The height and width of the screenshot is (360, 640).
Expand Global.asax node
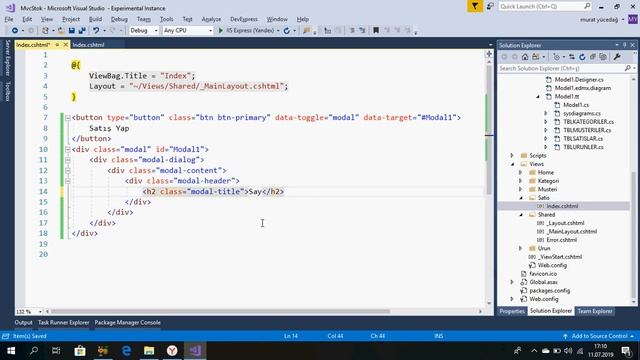(512, 282)
